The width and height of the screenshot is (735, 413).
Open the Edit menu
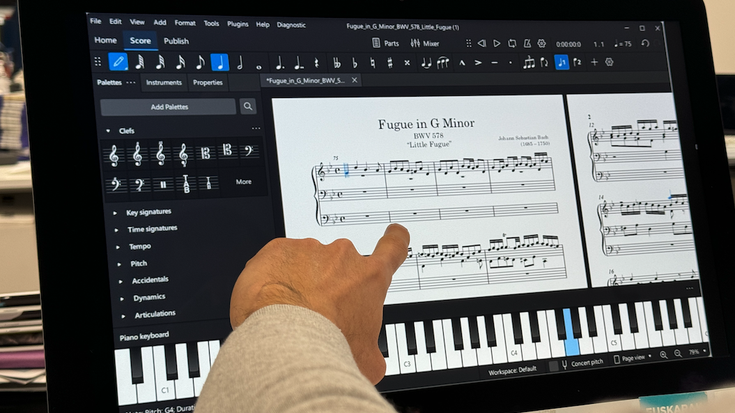click(115, 22)
